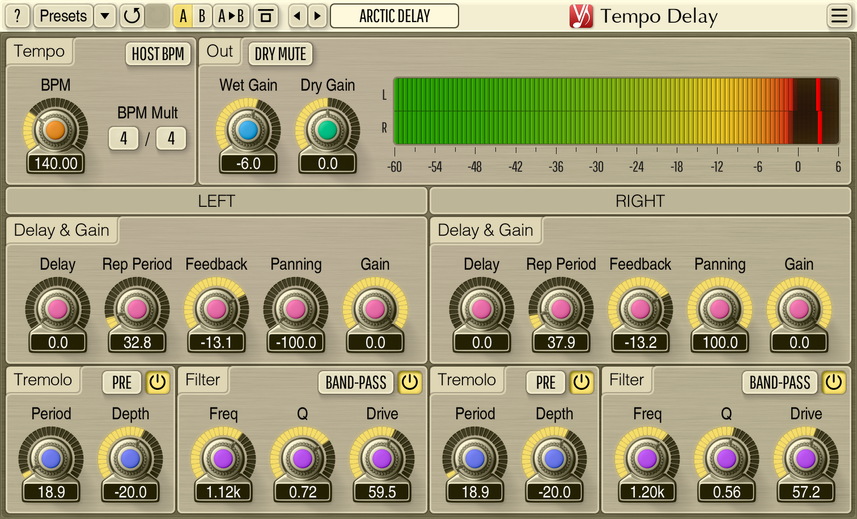857x519 pixels.
Task: Open the hamburger menu at top right
Action: point(838,16)
